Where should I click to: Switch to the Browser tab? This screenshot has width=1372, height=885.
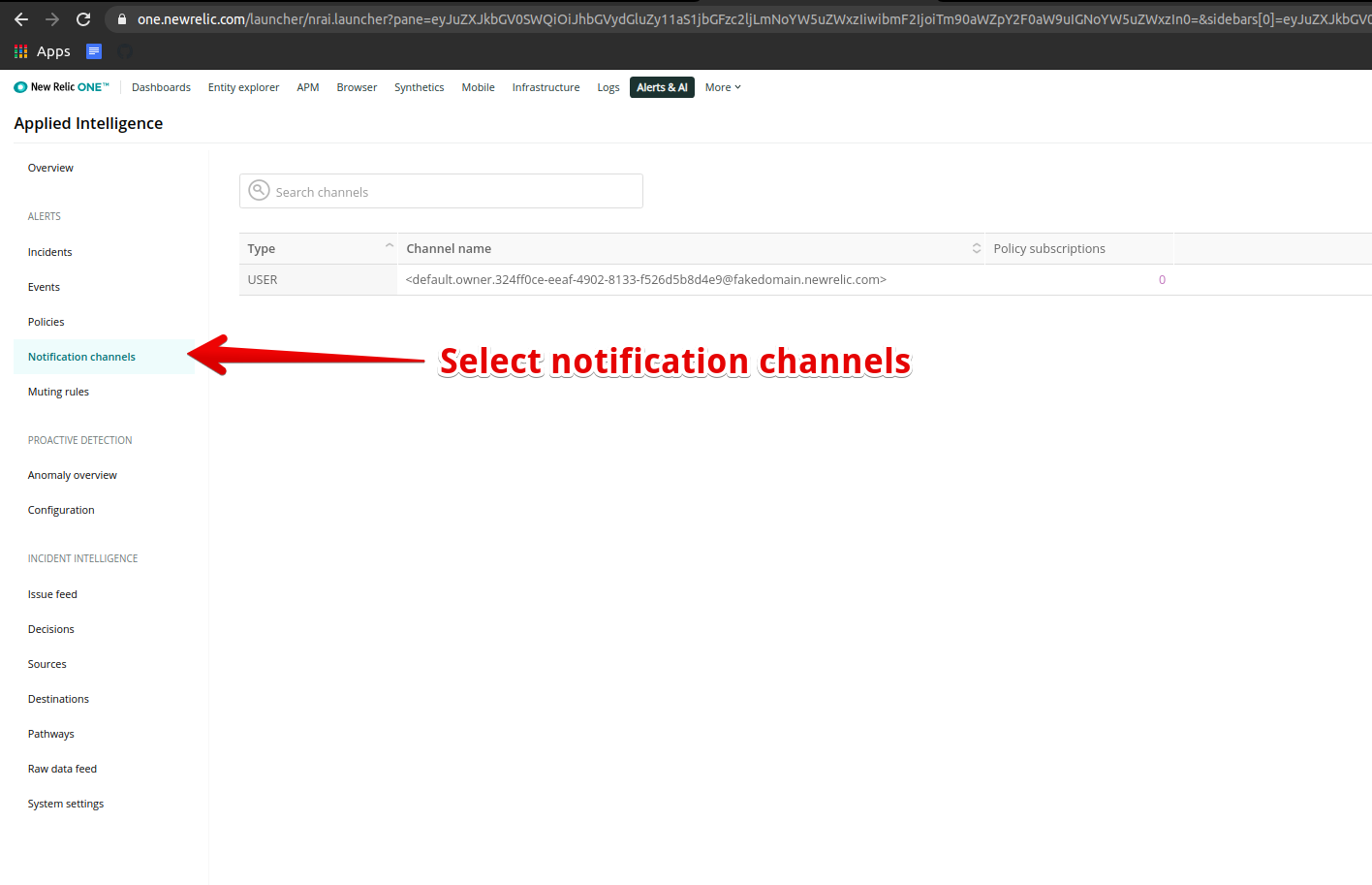[357, 87]
